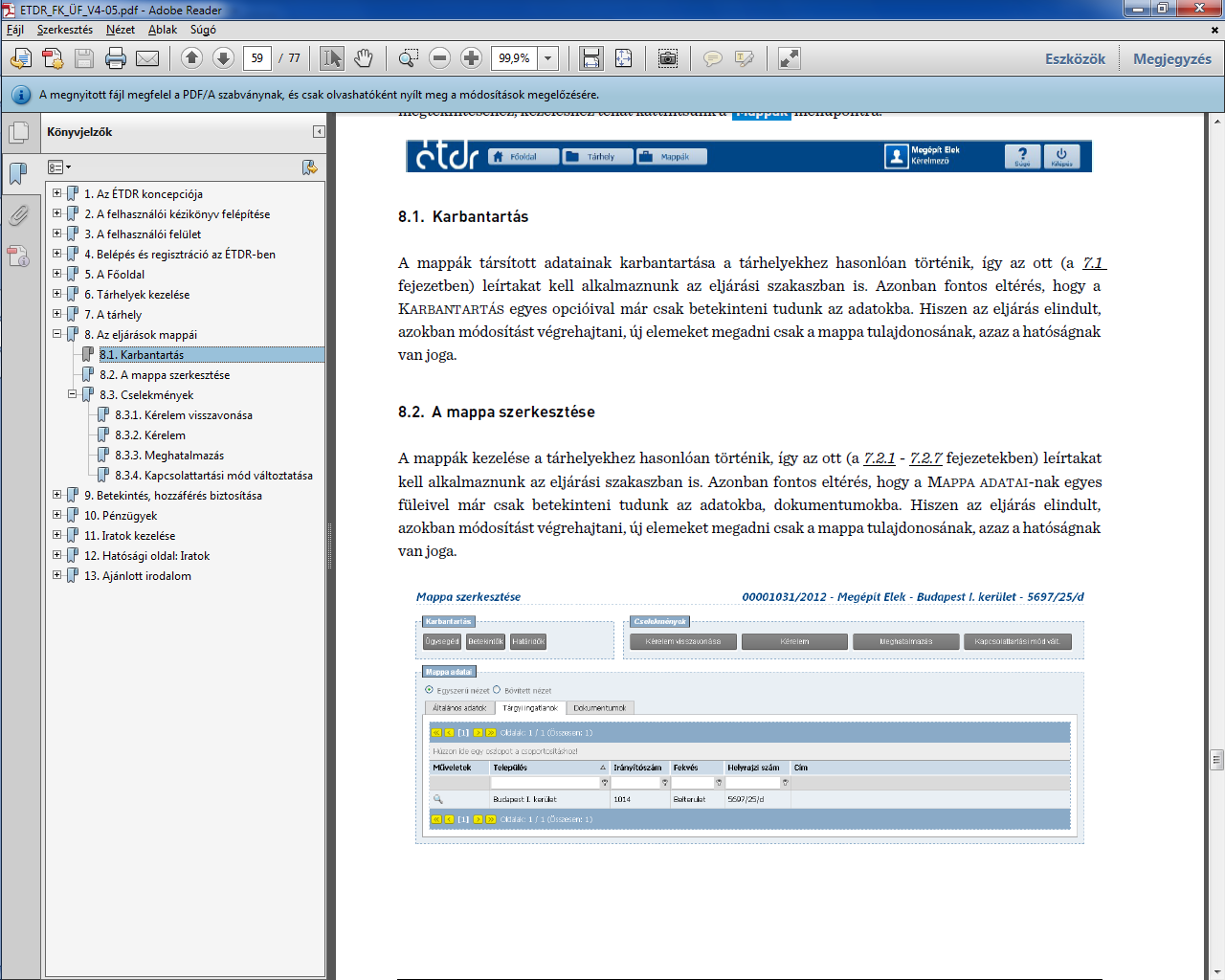Select bookmark 10. Pénzügyek

click(x=121, y=516)
